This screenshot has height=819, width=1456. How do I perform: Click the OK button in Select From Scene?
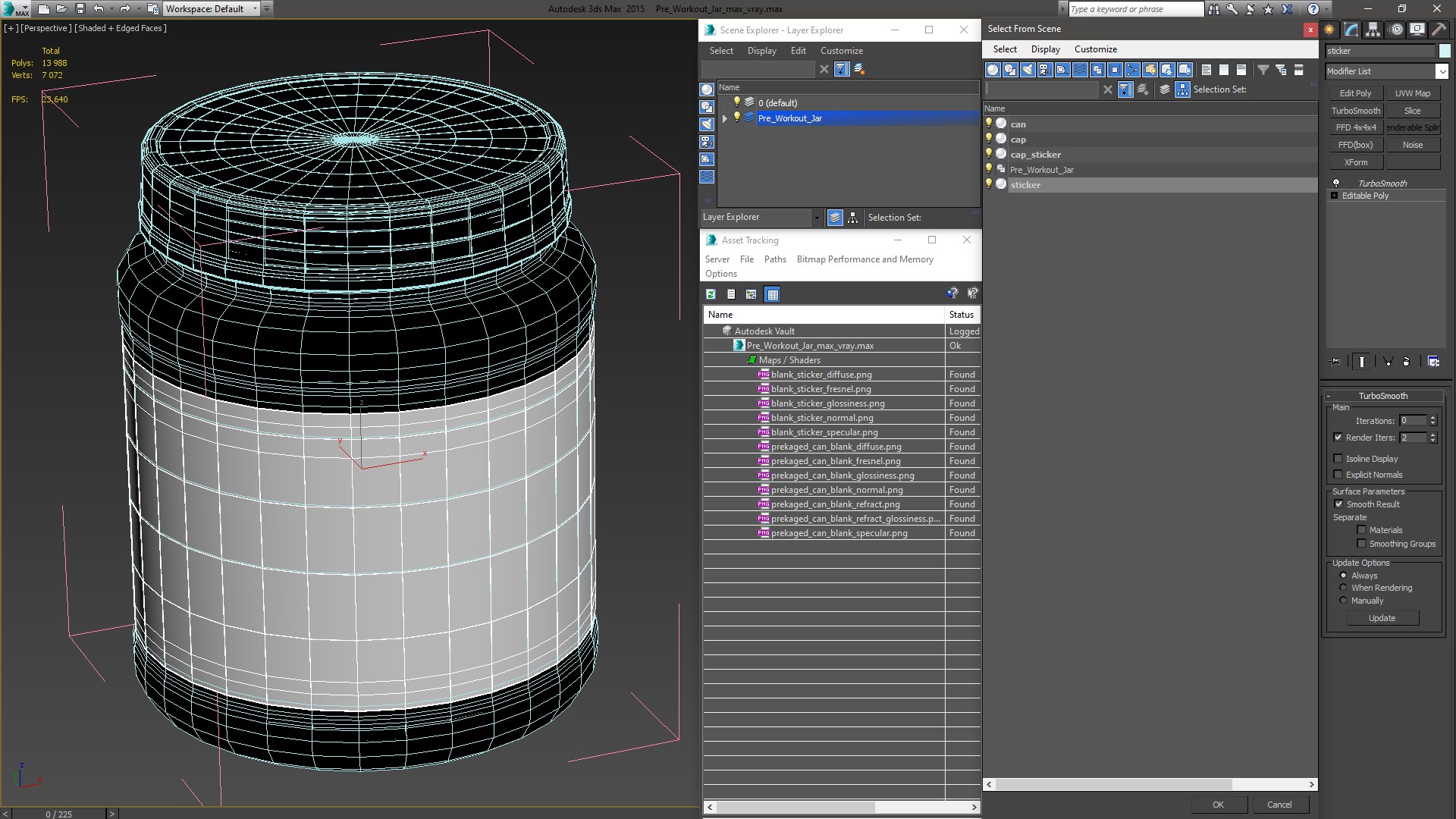tap(1218, 805)
